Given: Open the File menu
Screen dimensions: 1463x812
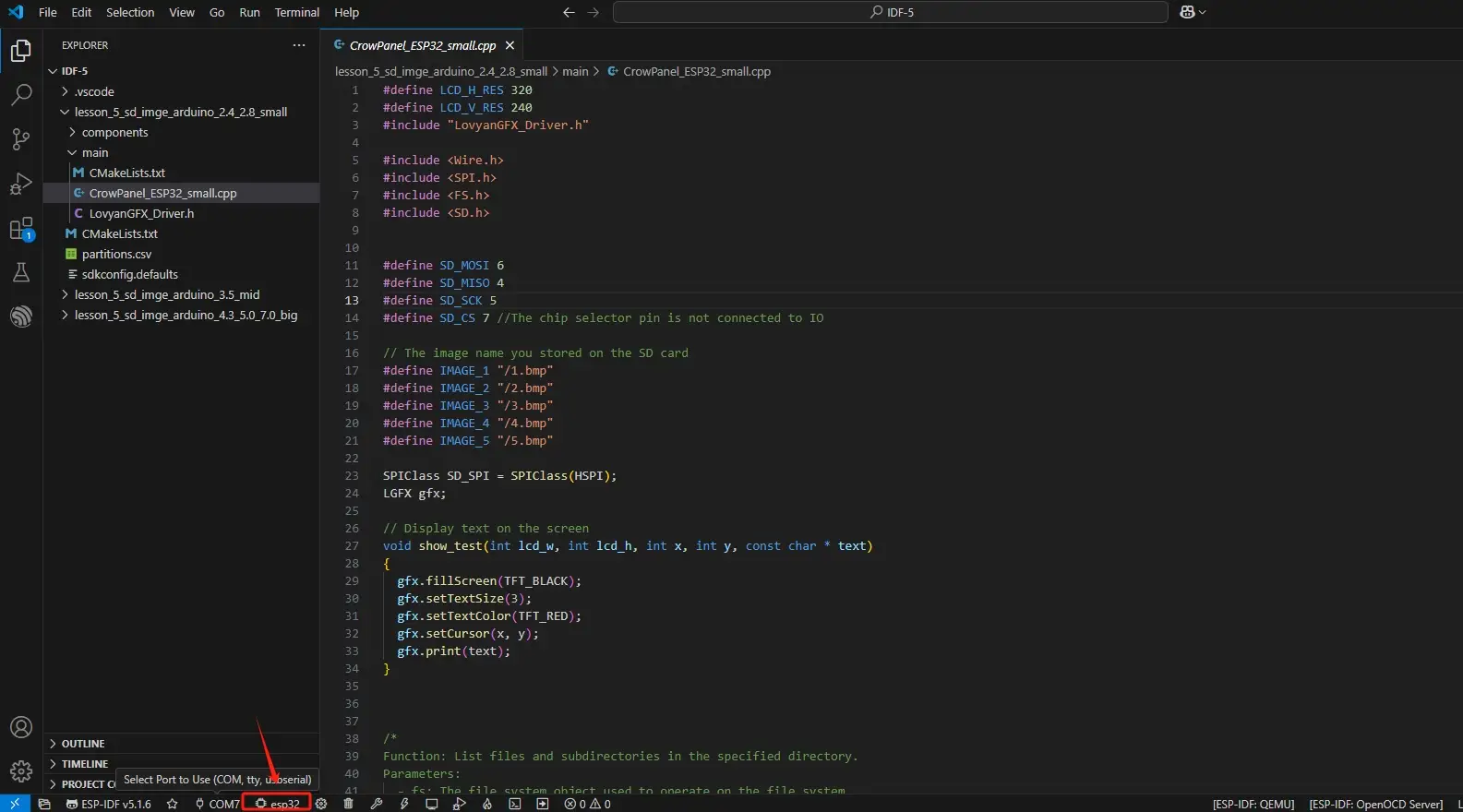Looking at the screenshot, I should tap(48, 12).
